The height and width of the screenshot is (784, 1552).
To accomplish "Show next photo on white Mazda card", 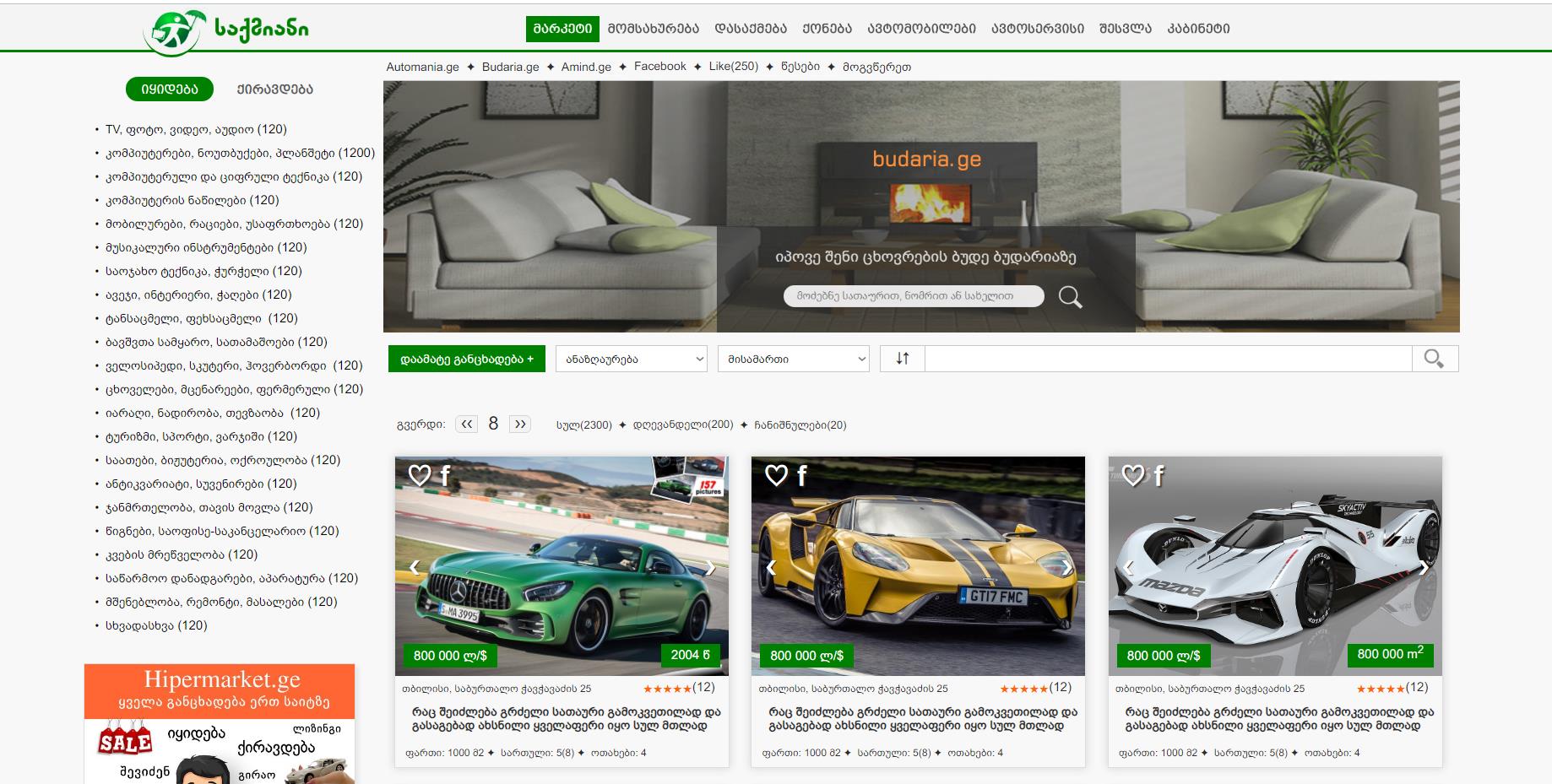I will (1424, 567).
